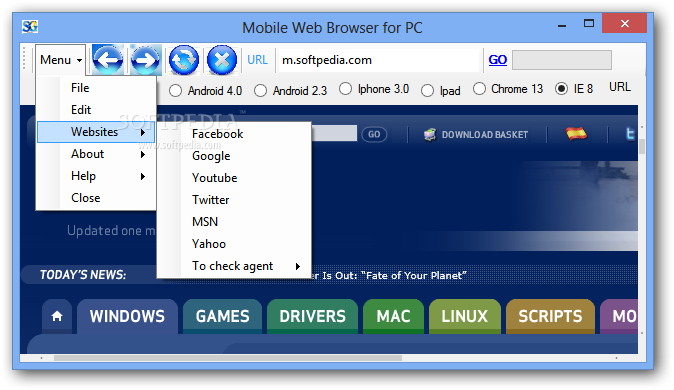Choose Twitter from Websites submenu
Image resolution: width=674 pixels, height=390 pixels.
[x=234, y=200]
